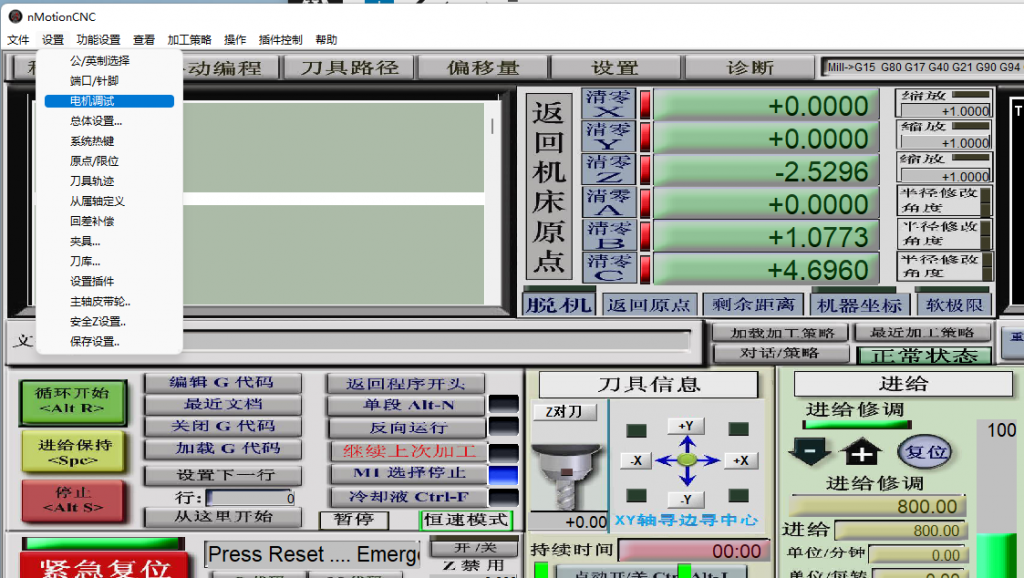Open the 操作 menu
1024x578 pixels.
coord(235,40)
